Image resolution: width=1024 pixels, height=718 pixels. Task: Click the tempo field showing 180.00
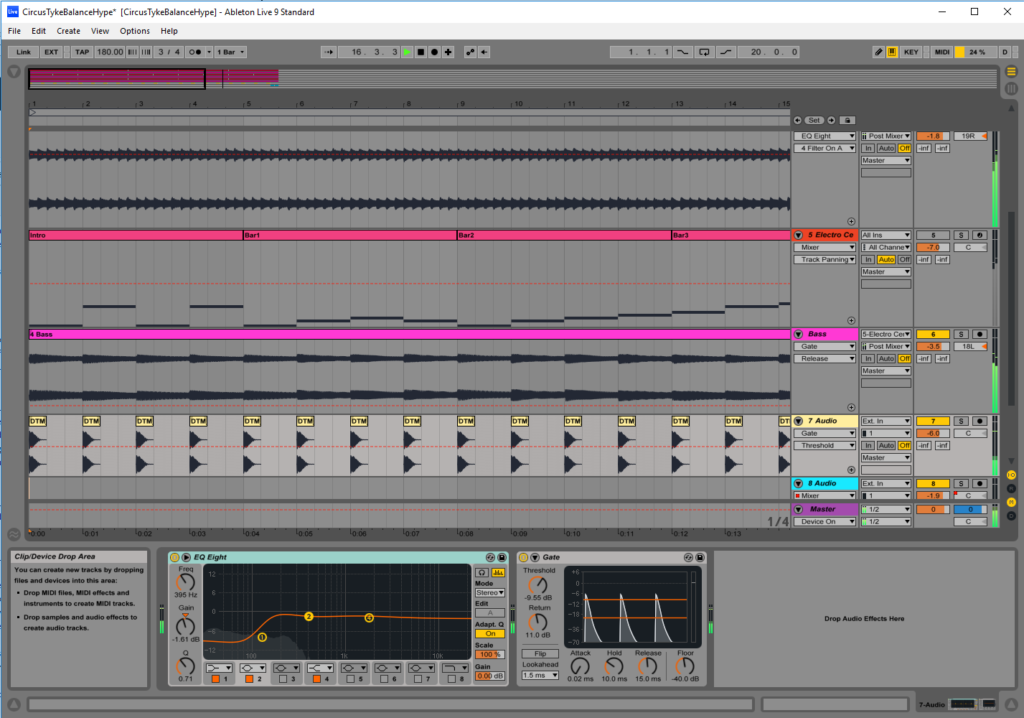click(x=110, y=52)
